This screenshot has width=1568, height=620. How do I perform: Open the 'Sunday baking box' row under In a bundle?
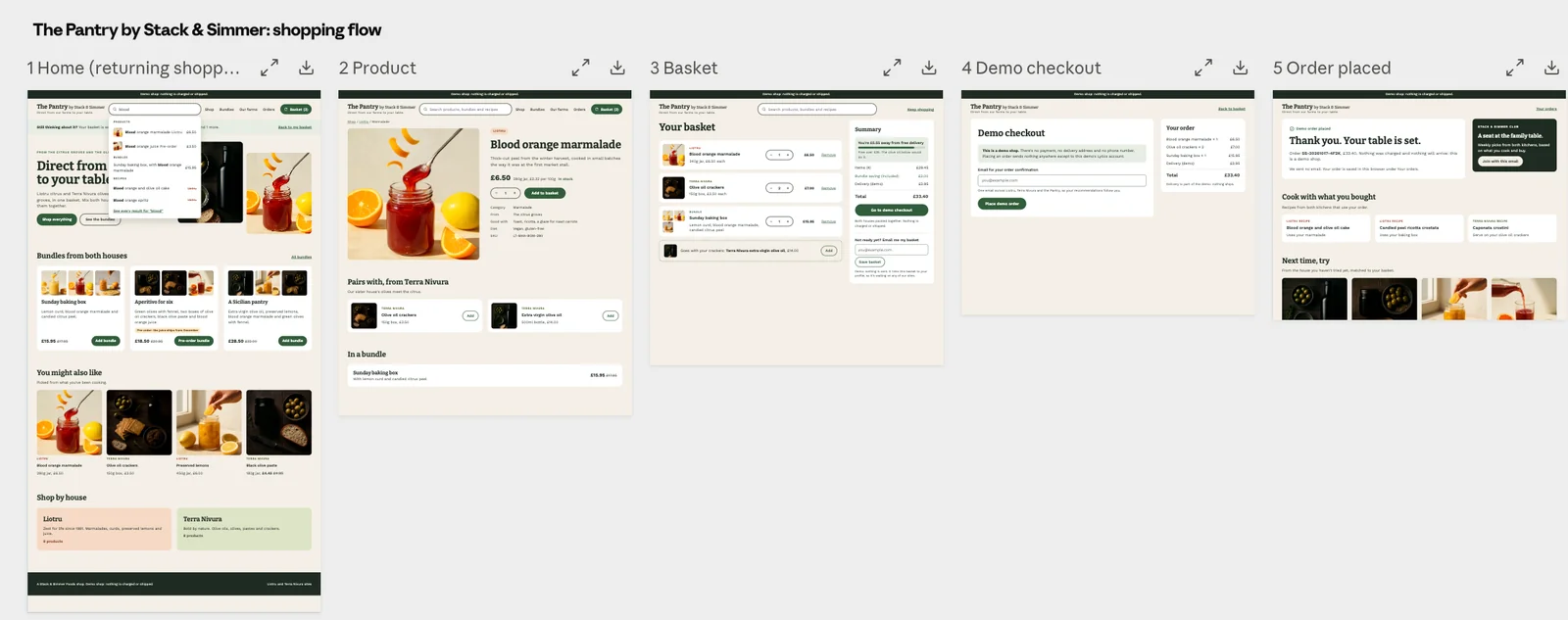coord(485,375)
